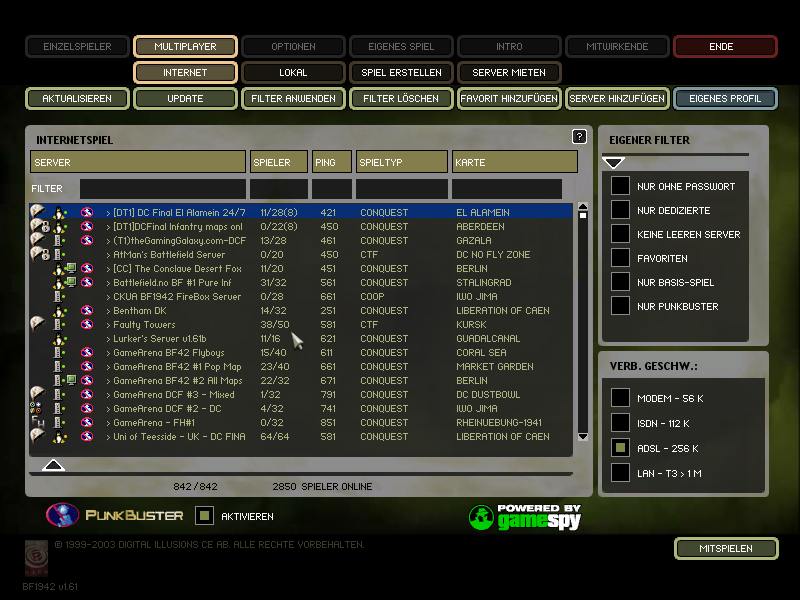Click the FH mod icon on GameArena FH#1 row
This screenshot has height=600, width=800.
37,422
